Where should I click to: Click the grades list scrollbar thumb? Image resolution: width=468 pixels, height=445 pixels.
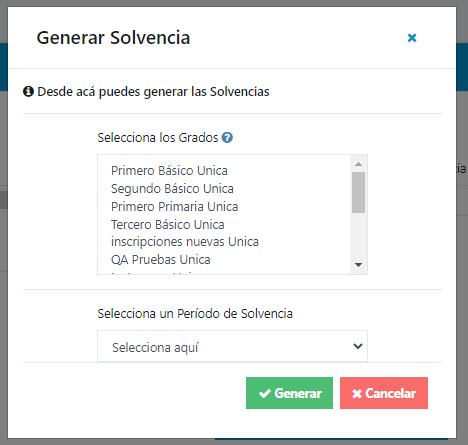coord(359,192)
